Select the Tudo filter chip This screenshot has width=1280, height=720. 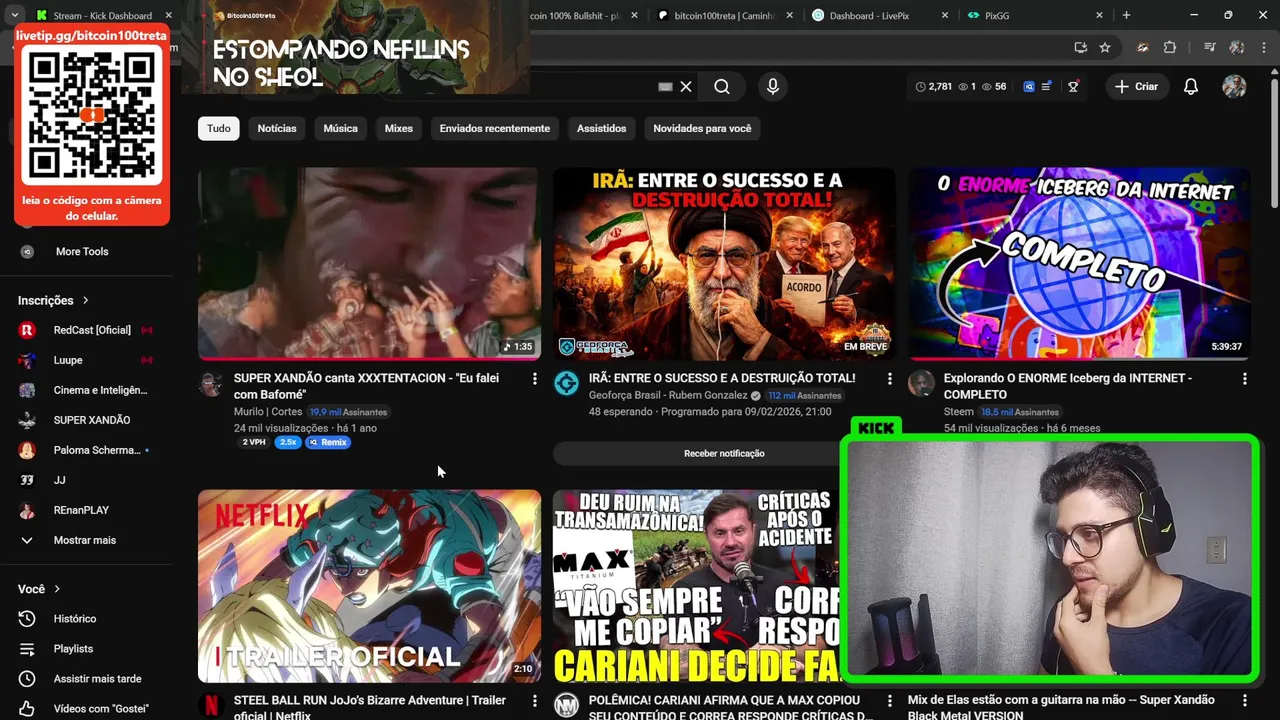click(219, 128)
